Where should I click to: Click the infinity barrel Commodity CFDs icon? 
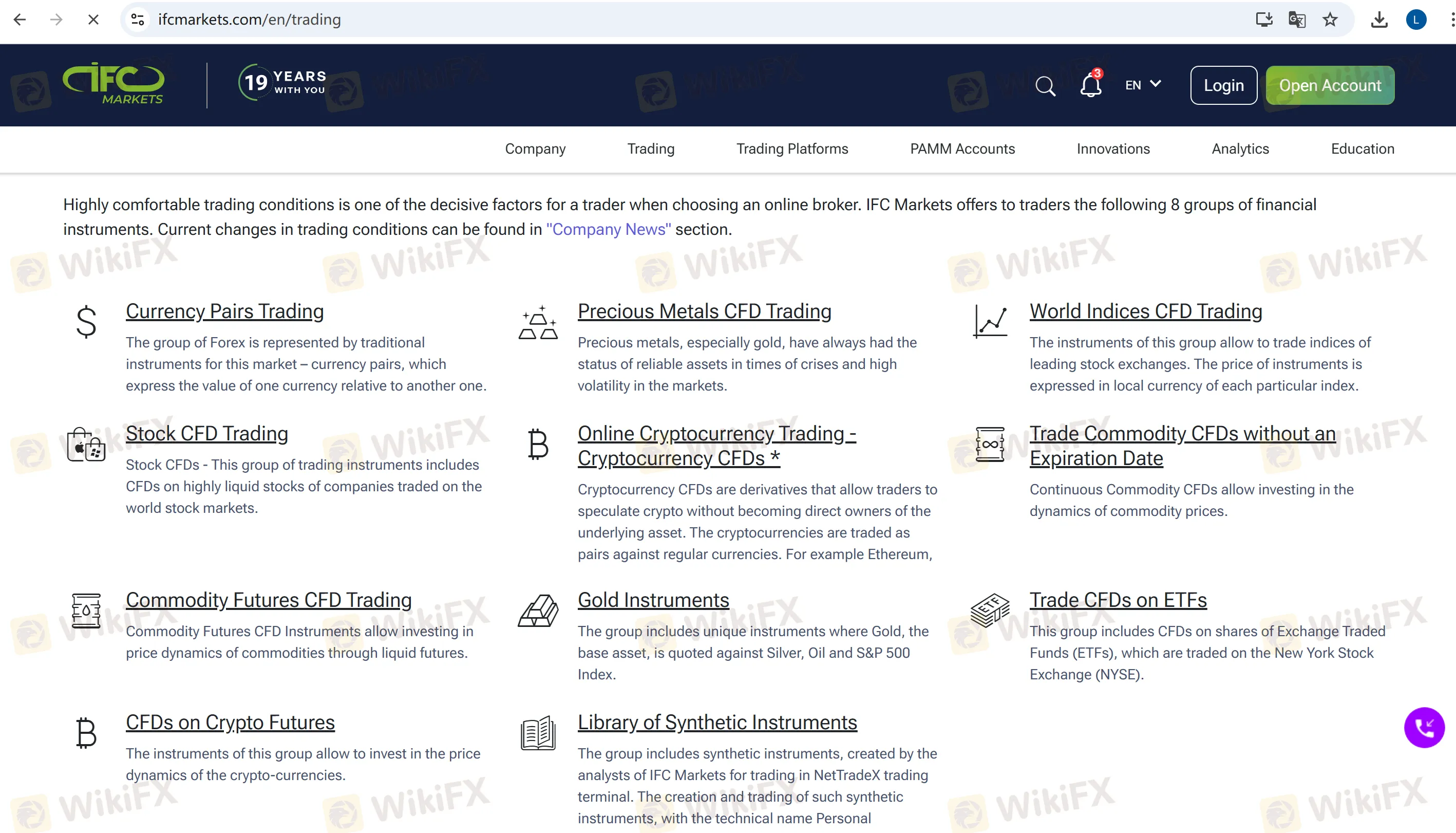tap(990, 444)
